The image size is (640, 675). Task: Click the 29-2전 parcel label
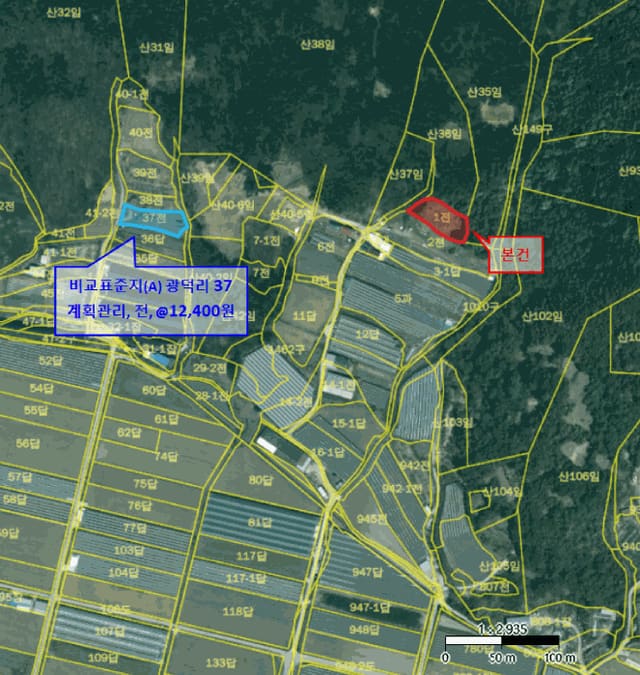click(210, 368)
